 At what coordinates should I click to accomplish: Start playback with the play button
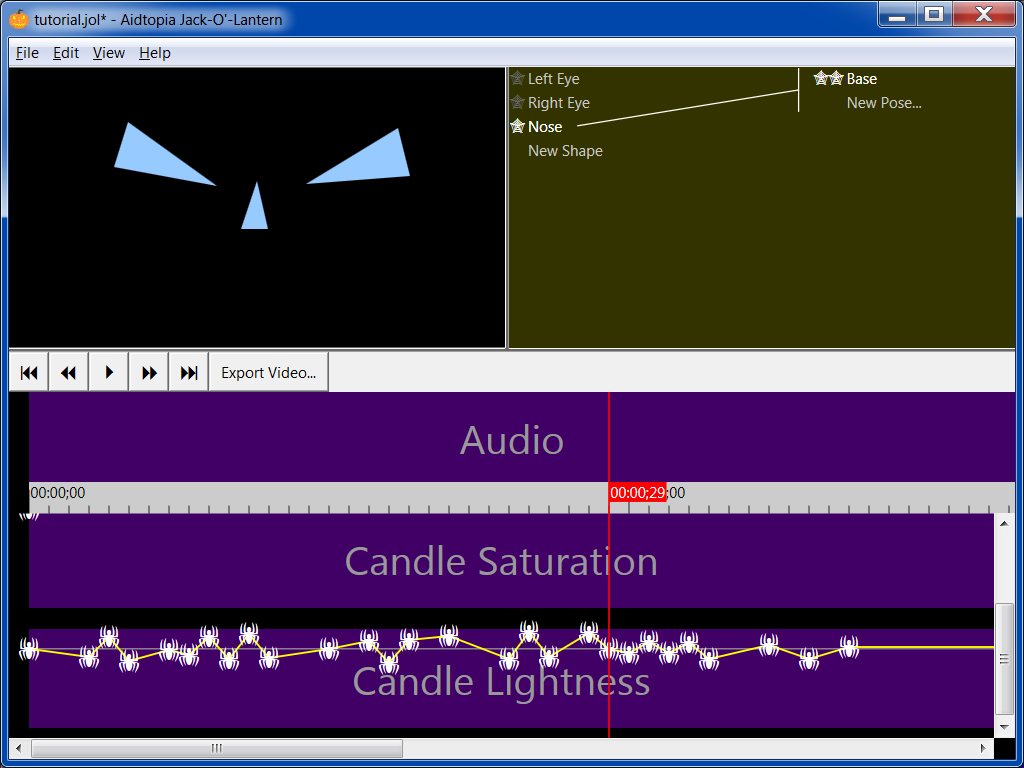pyautogui.click(x=108, y=372)
